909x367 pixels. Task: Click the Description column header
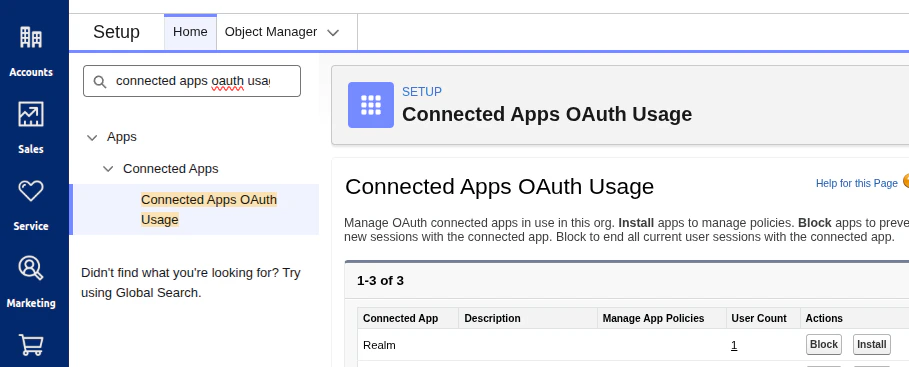pyautogui.click(x=528, y=318)
